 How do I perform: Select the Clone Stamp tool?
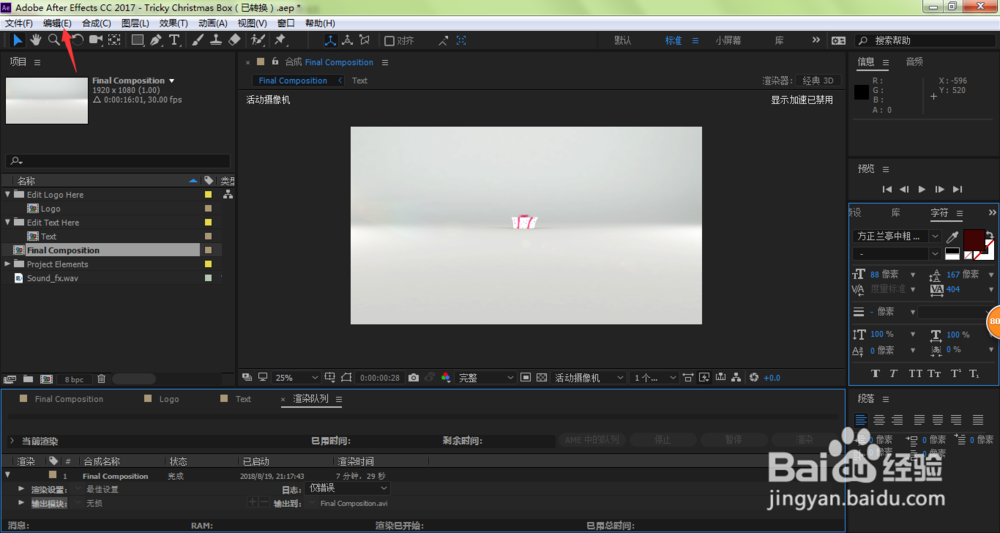coord(216,40)
